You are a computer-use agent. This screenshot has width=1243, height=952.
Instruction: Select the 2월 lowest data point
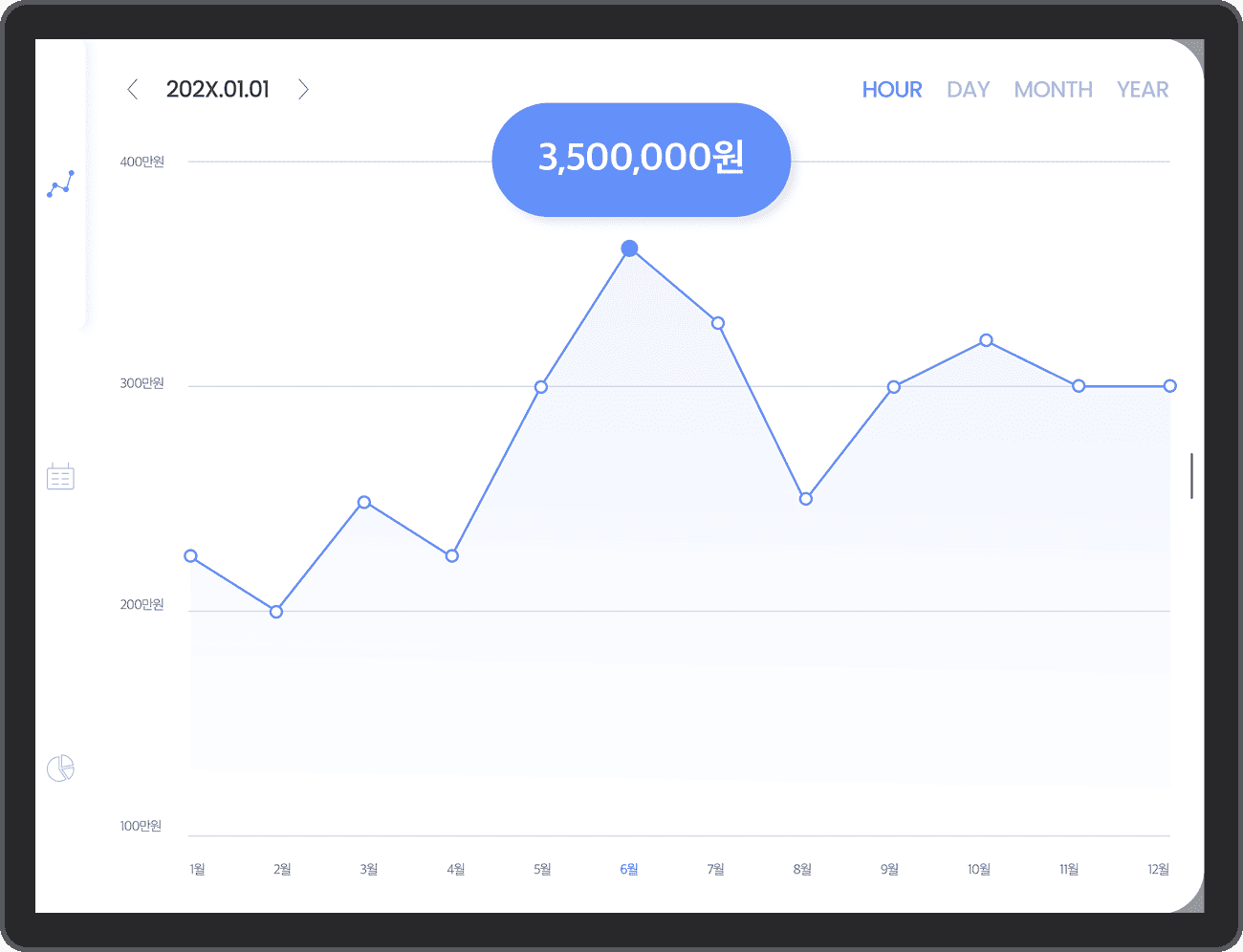tap(276, 612)
